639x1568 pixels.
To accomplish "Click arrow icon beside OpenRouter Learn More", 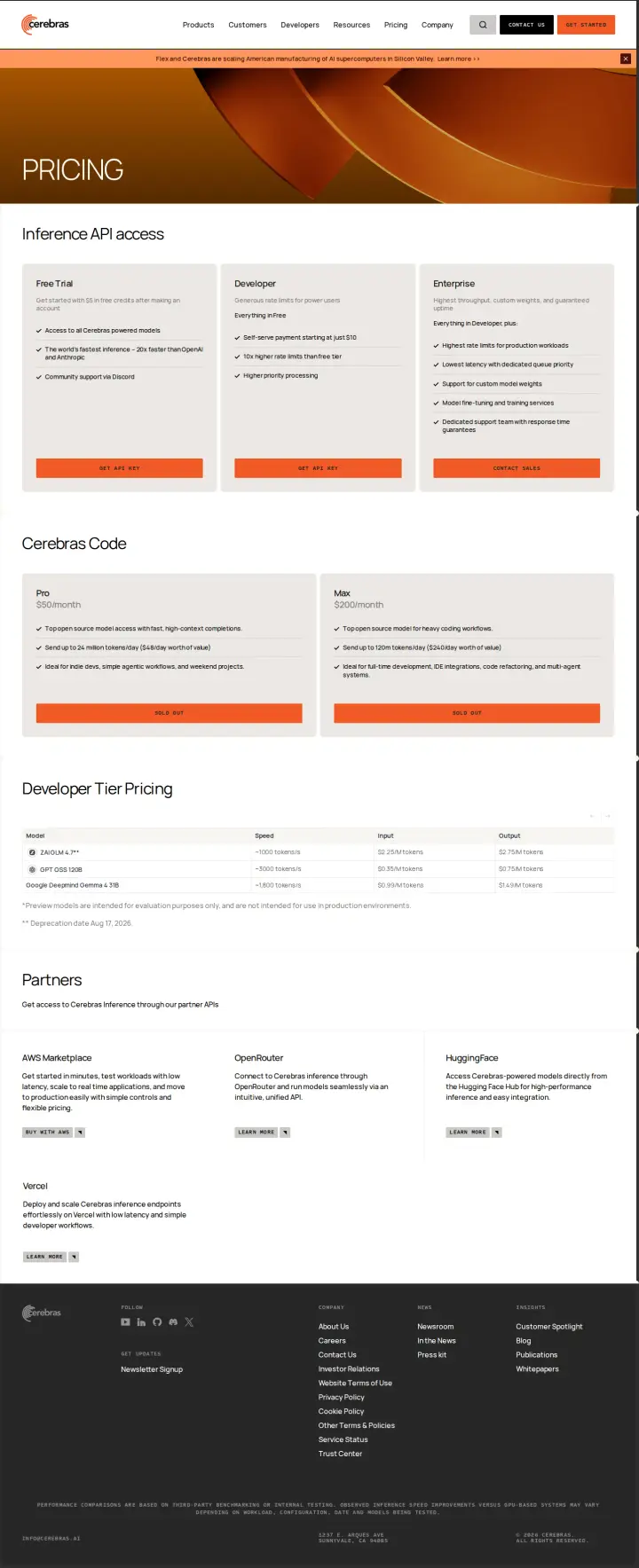I will [x=285, y=1133].
